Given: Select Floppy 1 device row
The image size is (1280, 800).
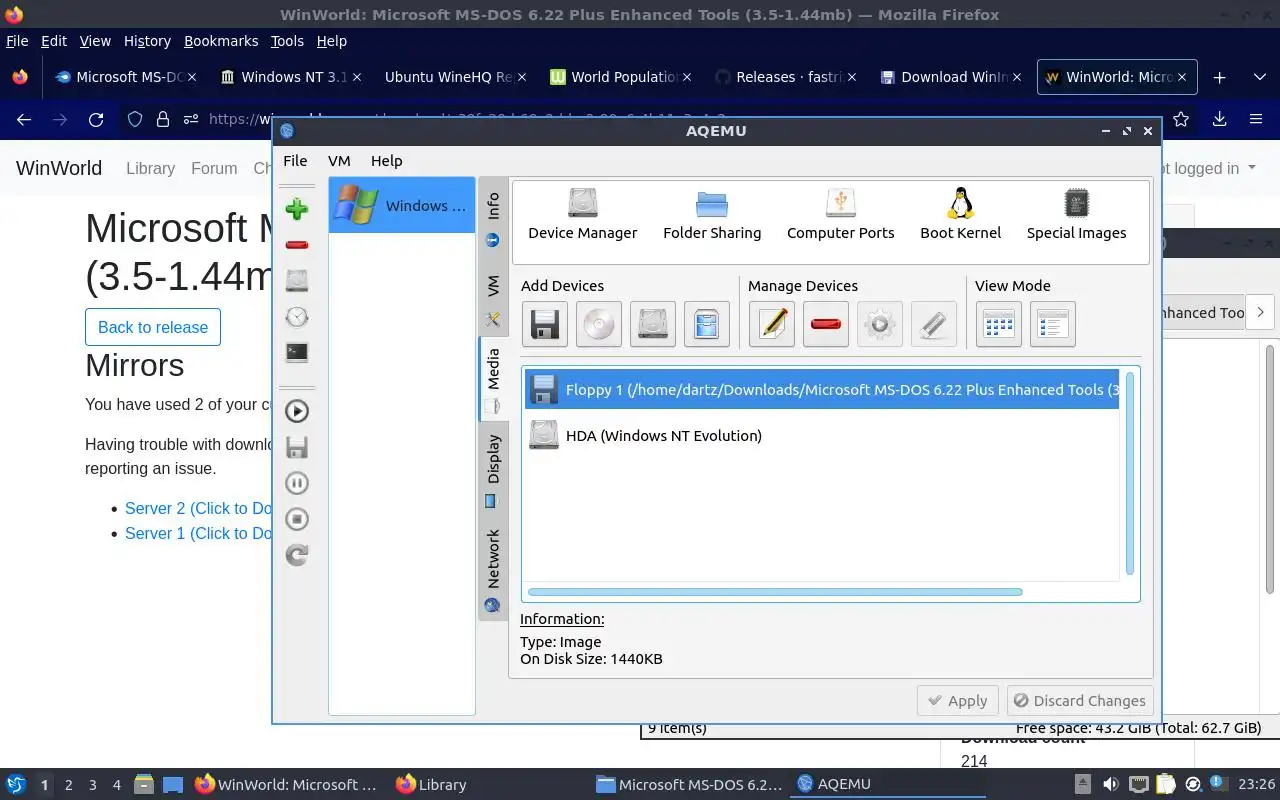Looking at the screenshot, I should click(x=822, y=389).
